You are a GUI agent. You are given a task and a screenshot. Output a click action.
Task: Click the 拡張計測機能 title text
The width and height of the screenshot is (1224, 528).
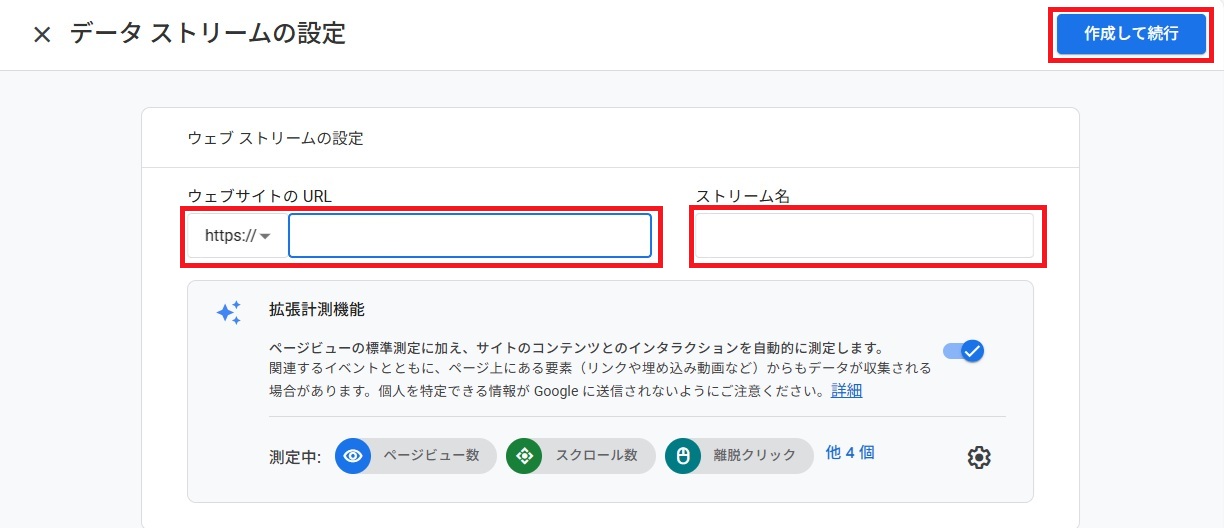click(x=317, y=310)
